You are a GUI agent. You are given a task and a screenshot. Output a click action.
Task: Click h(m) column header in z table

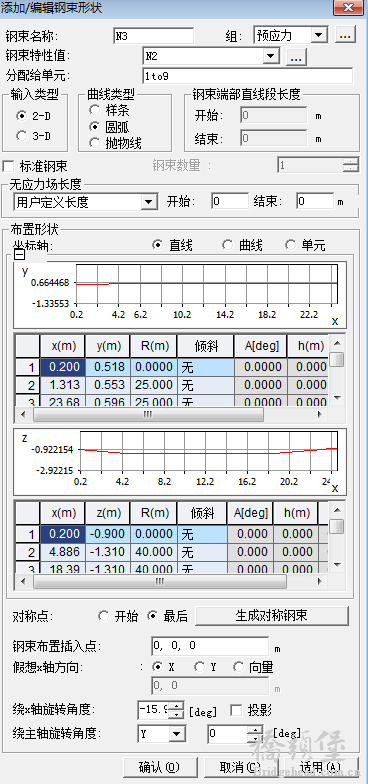pyautogui.click(x=296, y=513)
